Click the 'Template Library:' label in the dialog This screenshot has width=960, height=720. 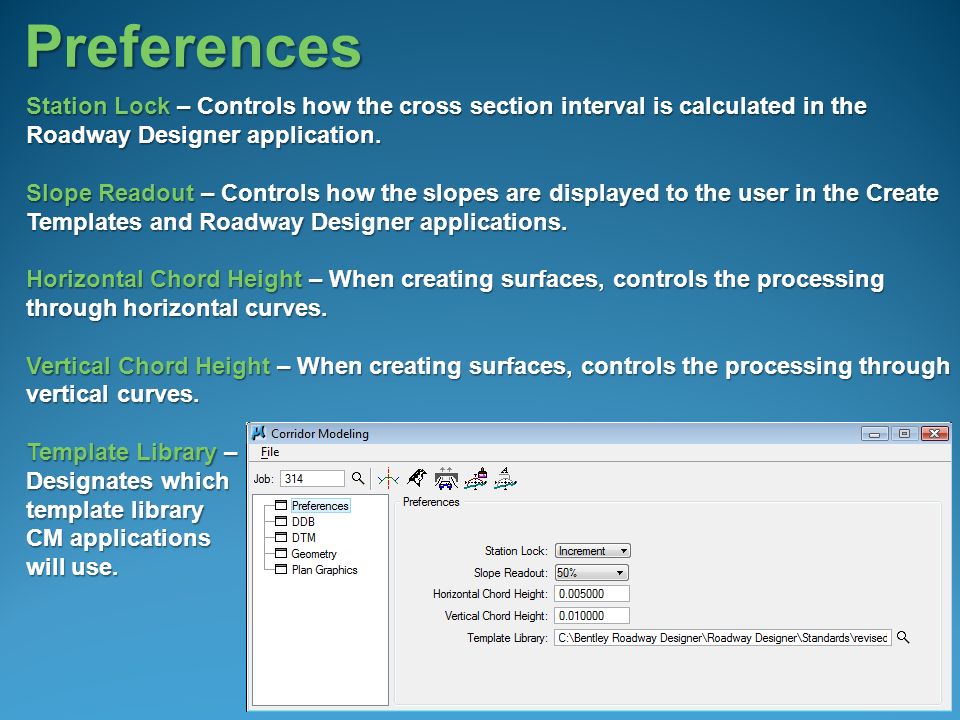pyautogui.click(x=507, y=638)
